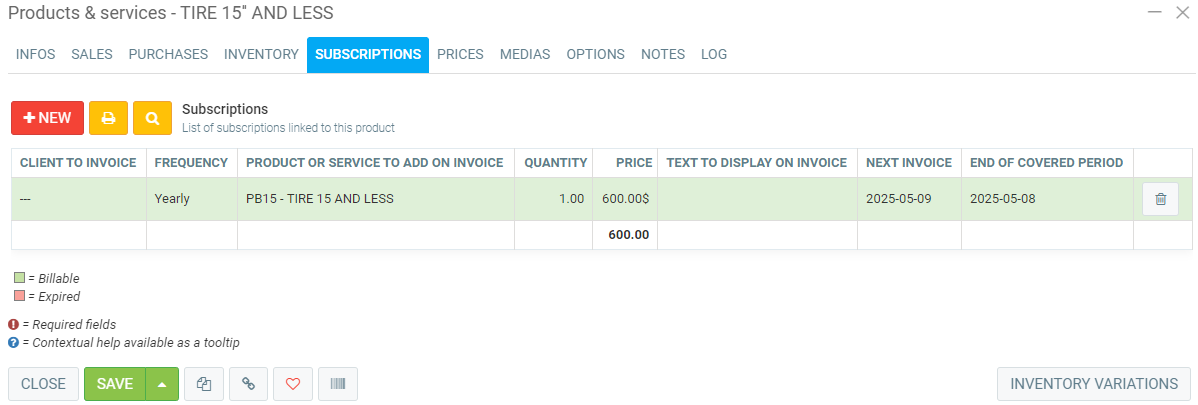
Task: Sort by the Next Invoice column header
Action: [x=908, y=163]
